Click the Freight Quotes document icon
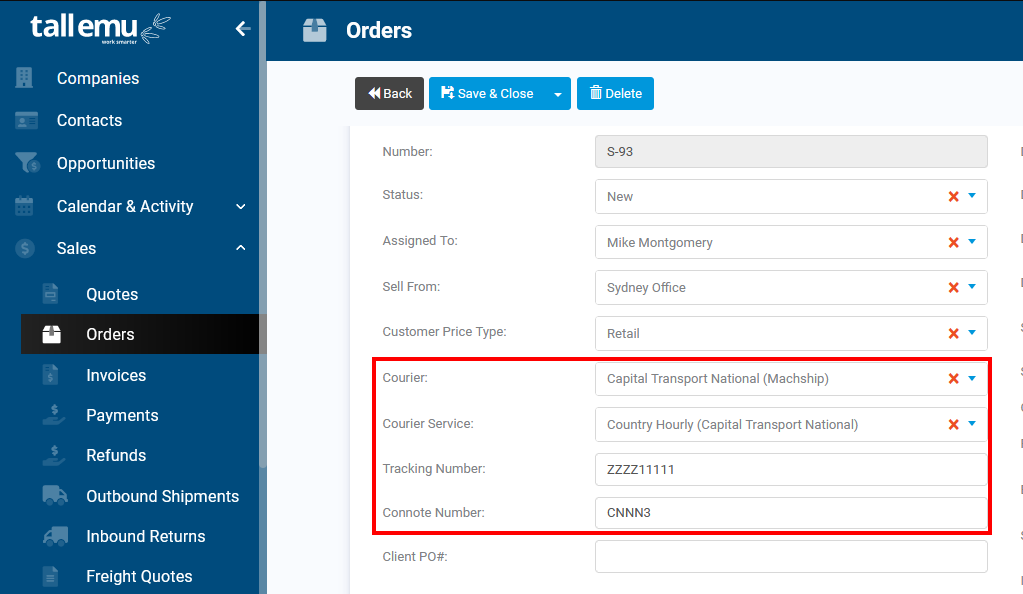1023x594 pixels. [x=50, y=576]
